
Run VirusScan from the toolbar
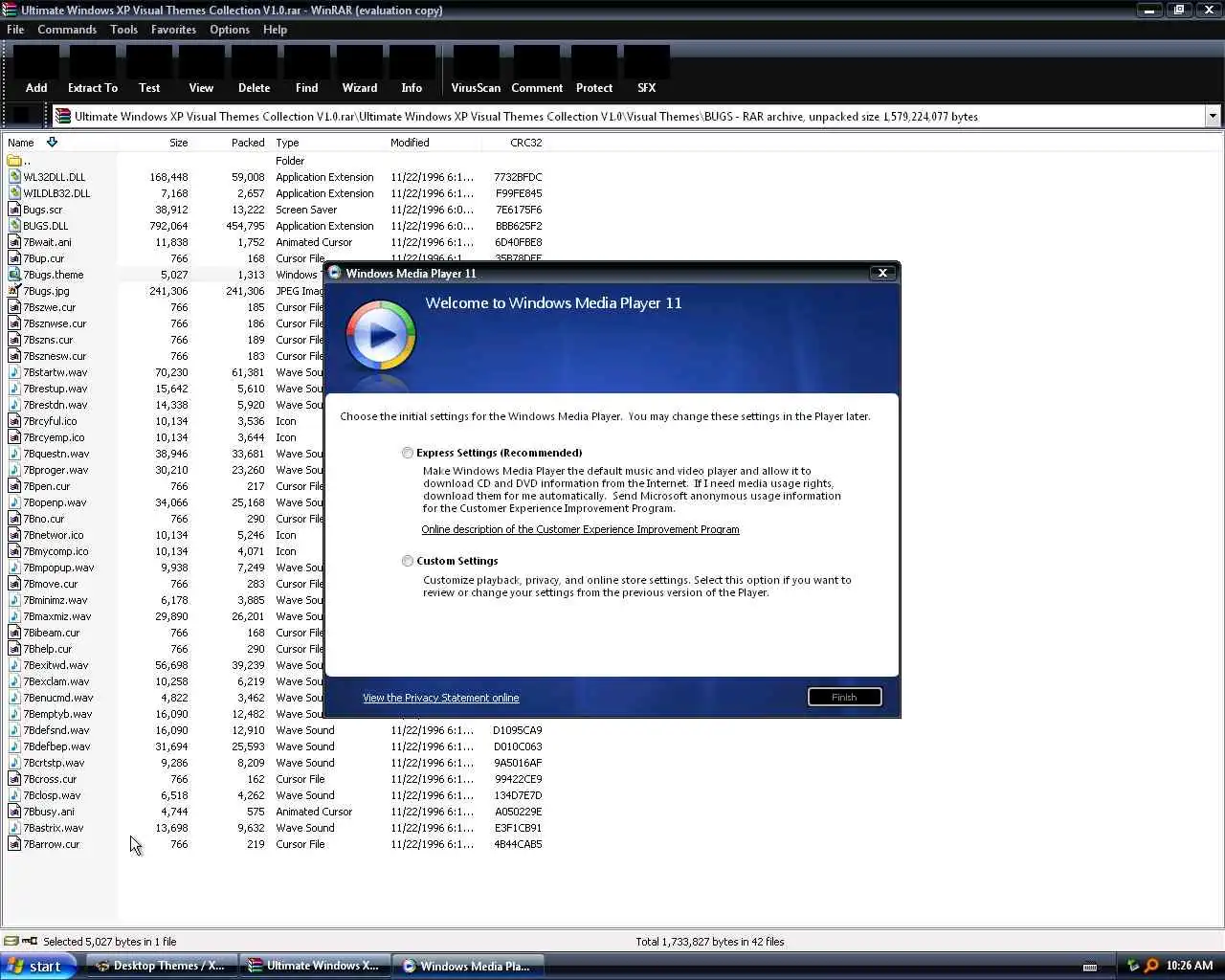[x=476, y=70]
